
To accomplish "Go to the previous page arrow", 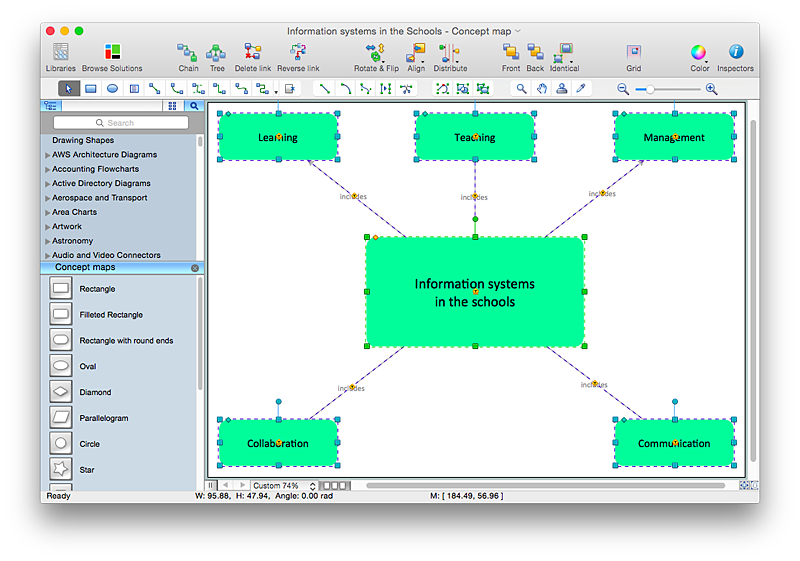I will coord(226,486).
